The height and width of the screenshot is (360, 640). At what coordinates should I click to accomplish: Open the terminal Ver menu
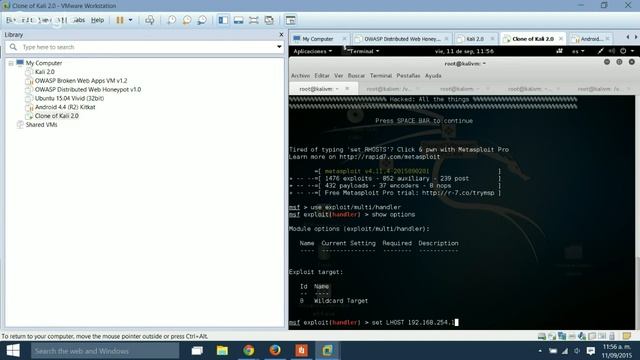(x=338, y=76)
